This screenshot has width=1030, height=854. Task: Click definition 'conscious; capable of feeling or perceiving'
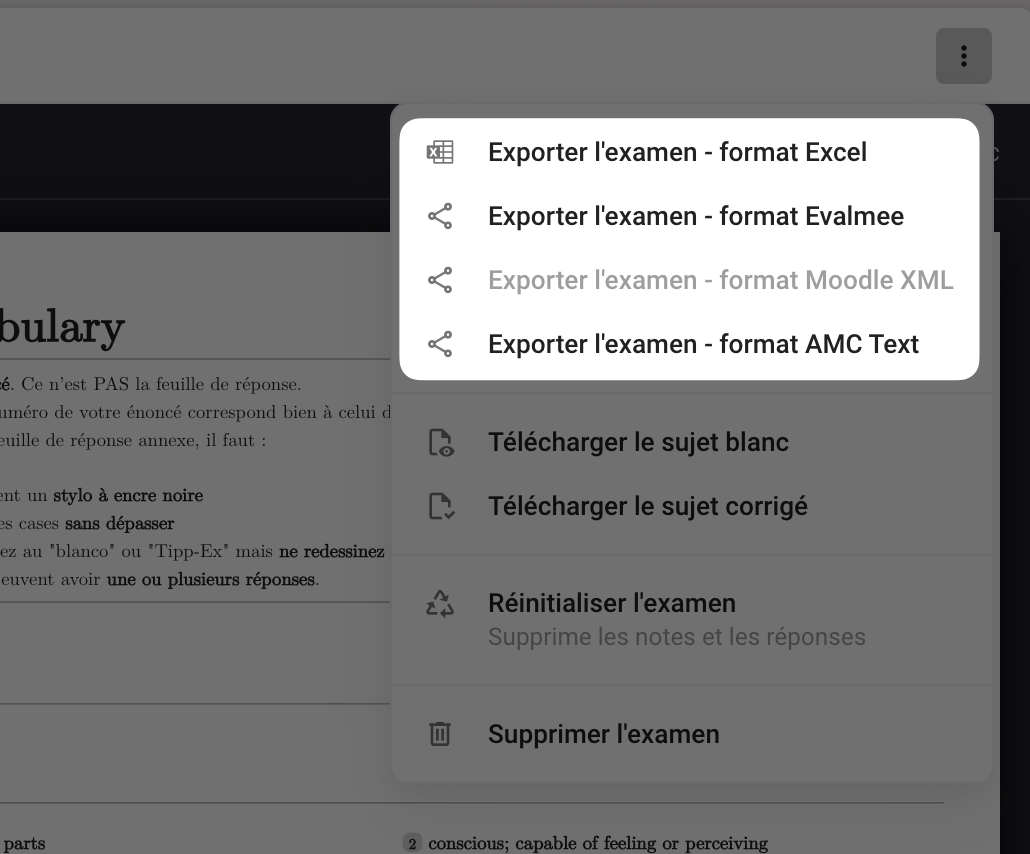point(598,843)
